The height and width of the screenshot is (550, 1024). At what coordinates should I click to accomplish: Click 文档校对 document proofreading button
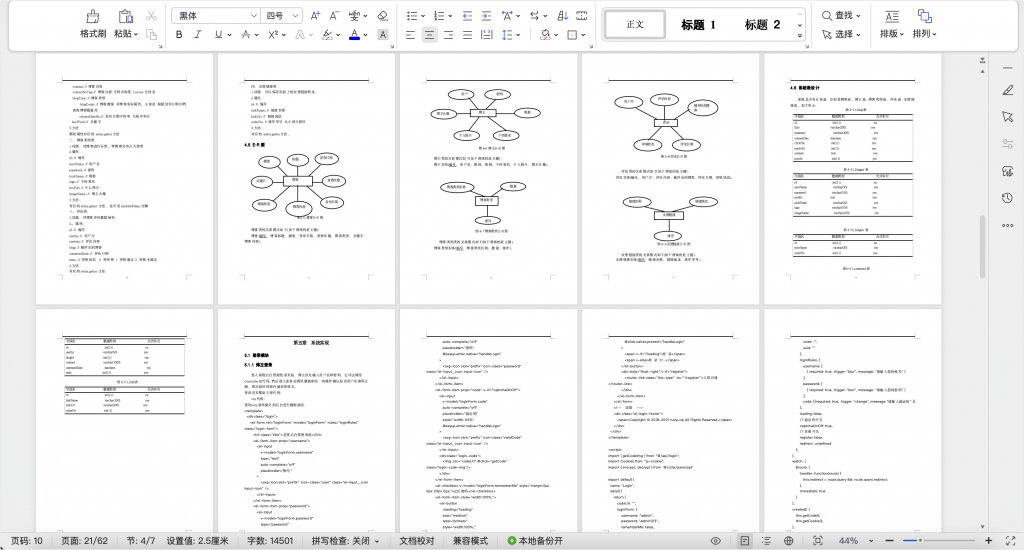tap(416, 540)
